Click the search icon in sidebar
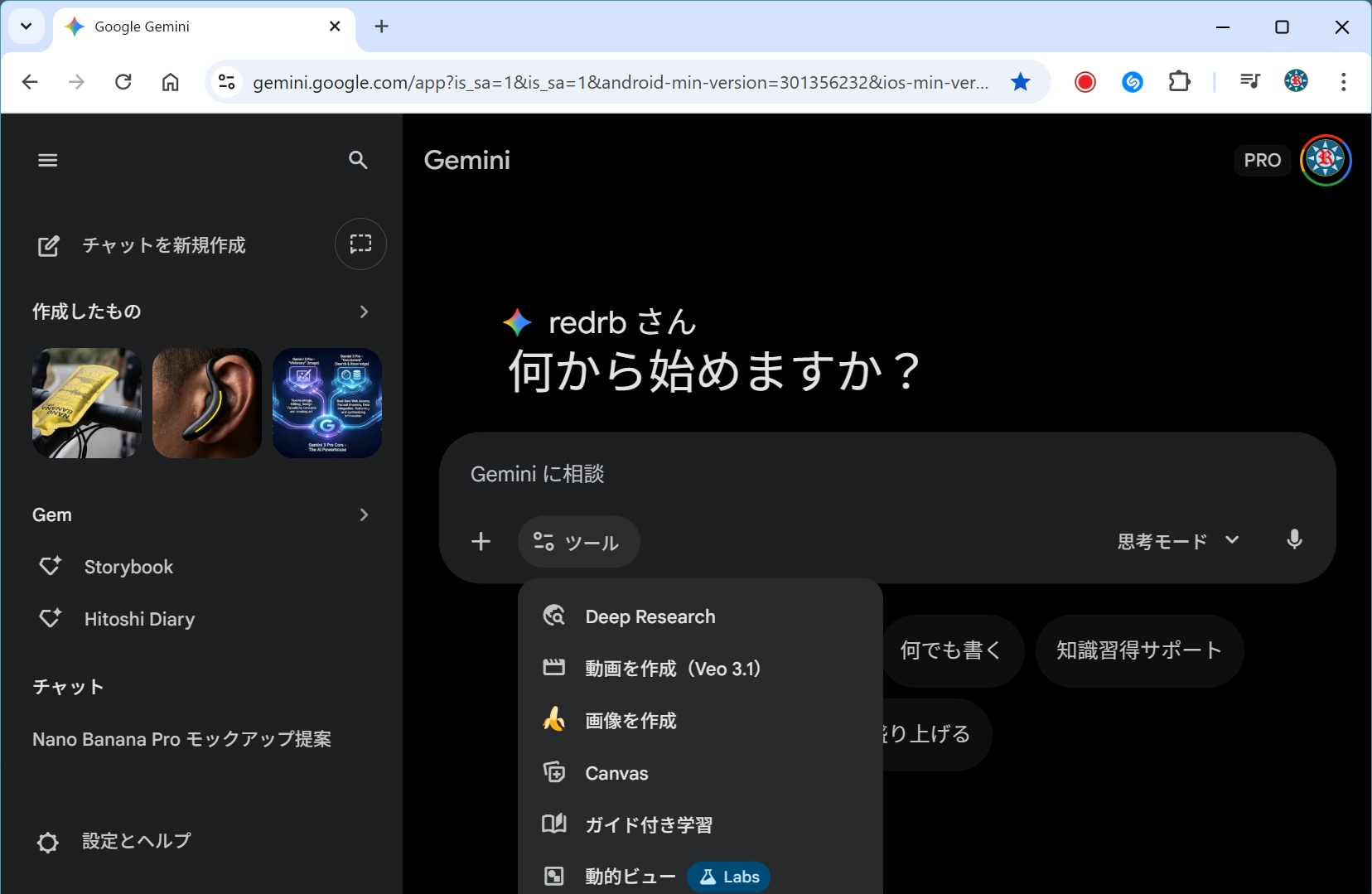The width and height of the screenshot is (1372, 894). pos(358,161)
